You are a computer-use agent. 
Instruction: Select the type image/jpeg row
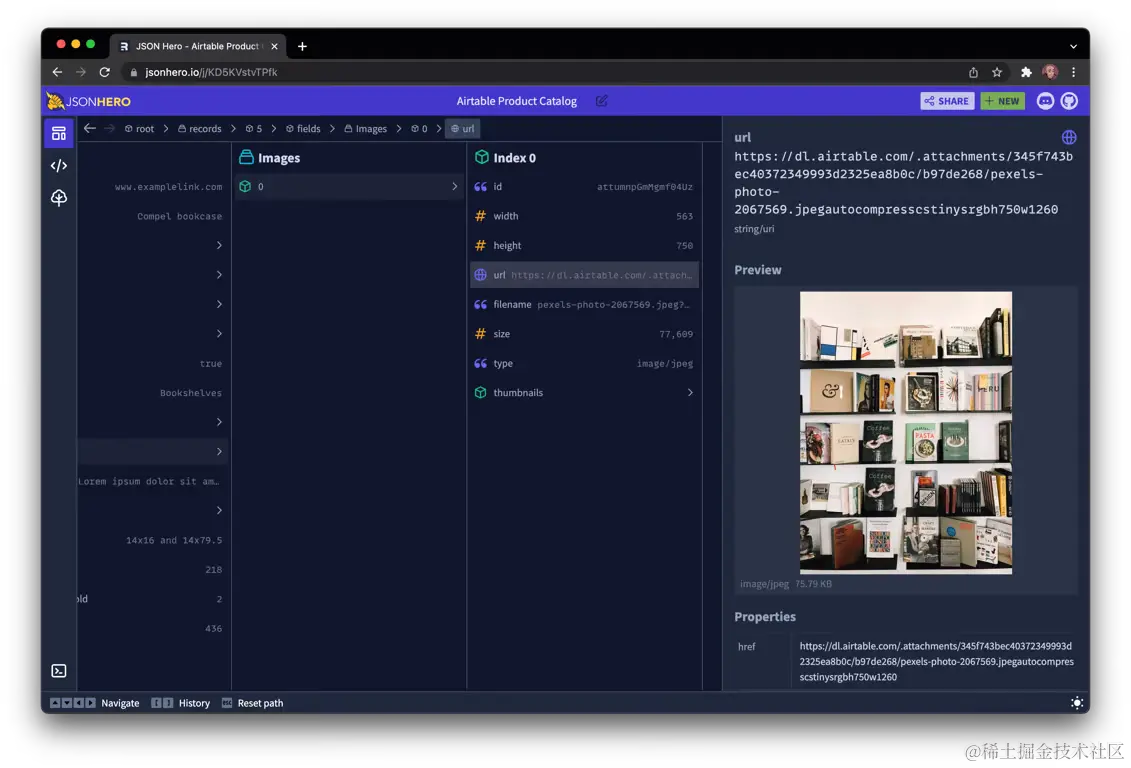tap(584, 363)
